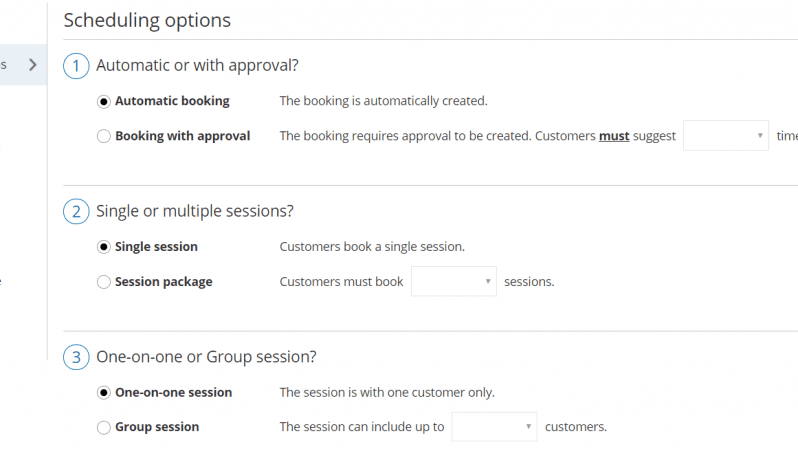Click "The booking is automatically created" description
The width and height of the screenshot is (798, 449).
(x=383, y=101)
